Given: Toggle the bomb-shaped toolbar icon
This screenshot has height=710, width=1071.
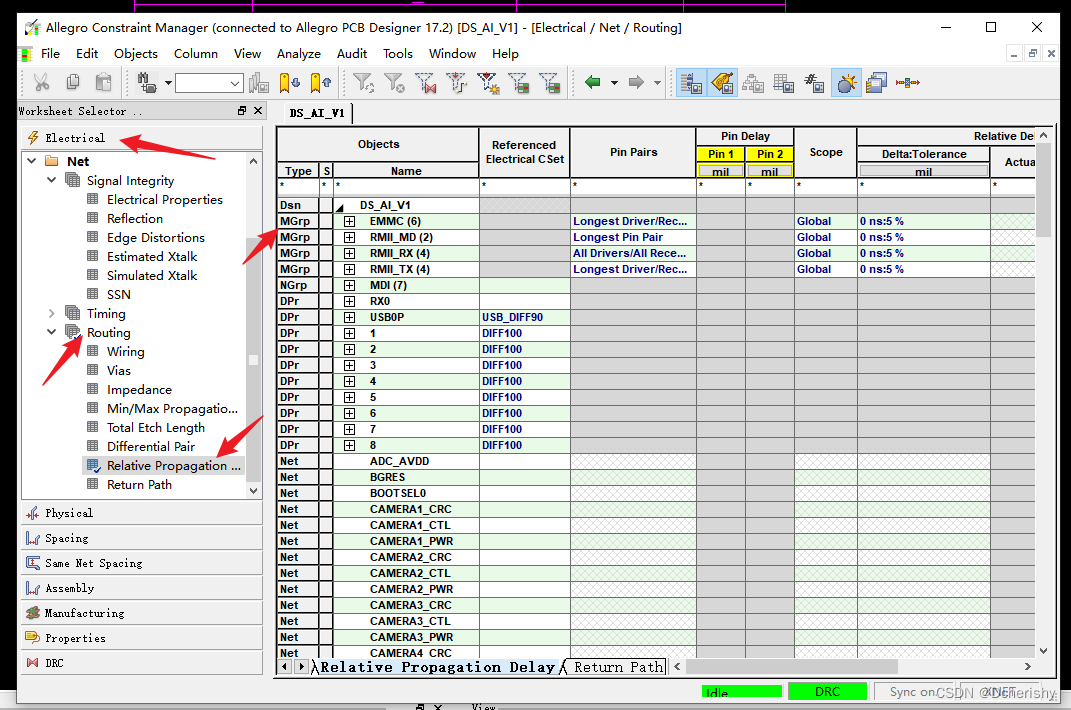Looking at the screenshot, I should point(846,83).
